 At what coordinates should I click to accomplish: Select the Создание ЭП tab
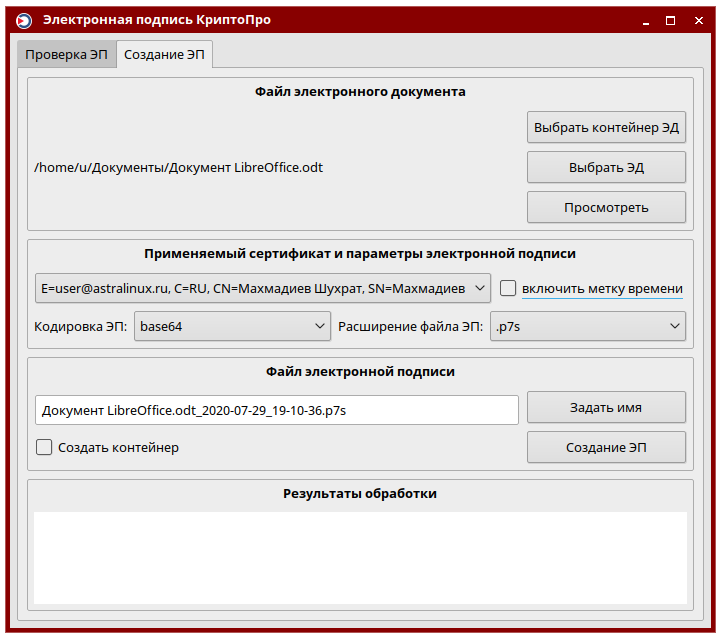(x=164, y=55)
